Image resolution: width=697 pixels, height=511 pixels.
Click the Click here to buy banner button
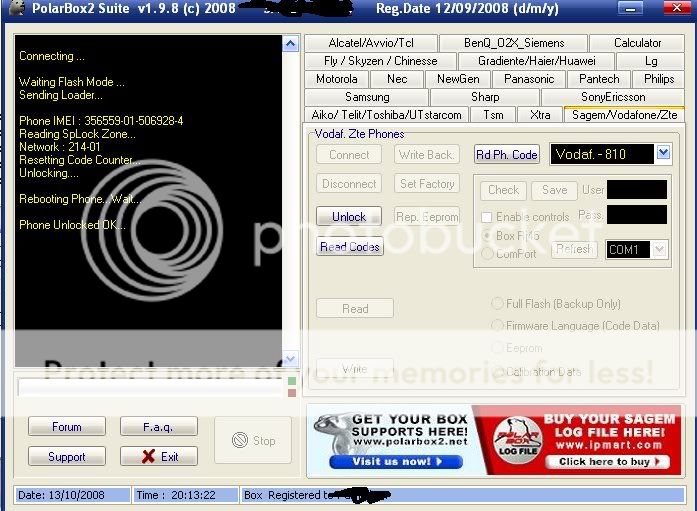tap(608, 462)
